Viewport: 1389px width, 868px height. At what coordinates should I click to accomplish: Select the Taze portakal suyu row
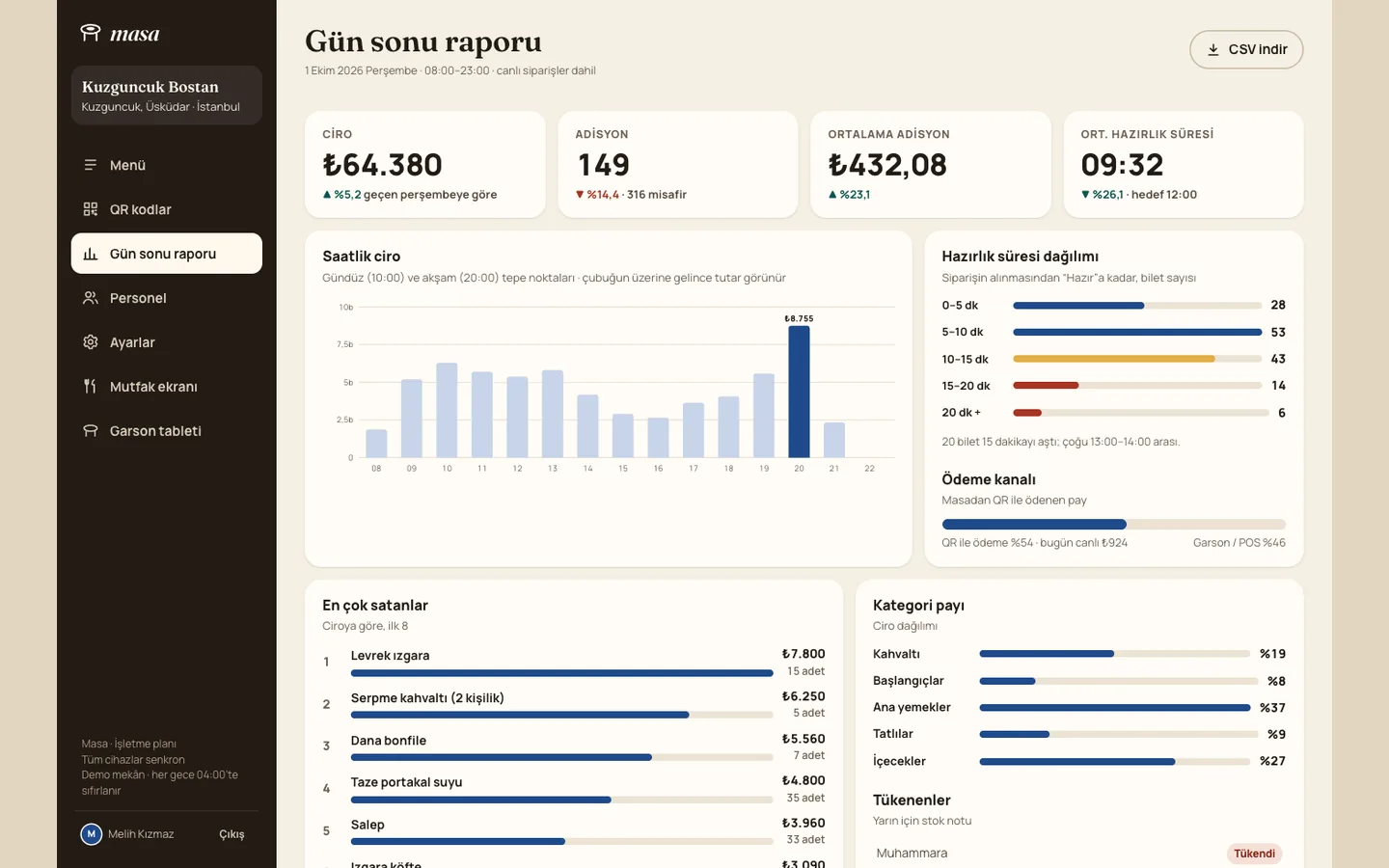pos(574,790)
